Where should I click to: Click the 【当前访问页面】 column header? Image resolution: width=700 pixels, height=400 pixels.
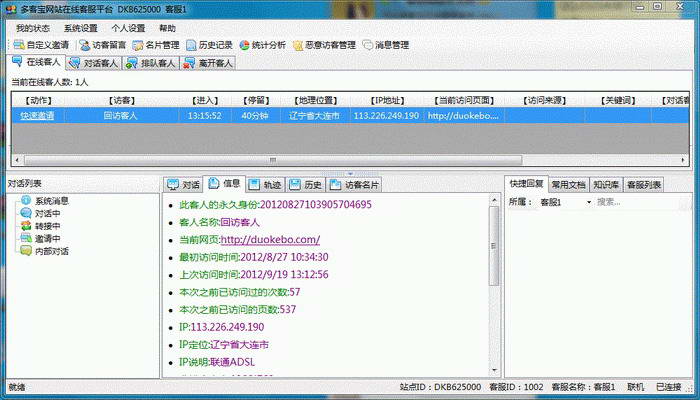point(464,100)
